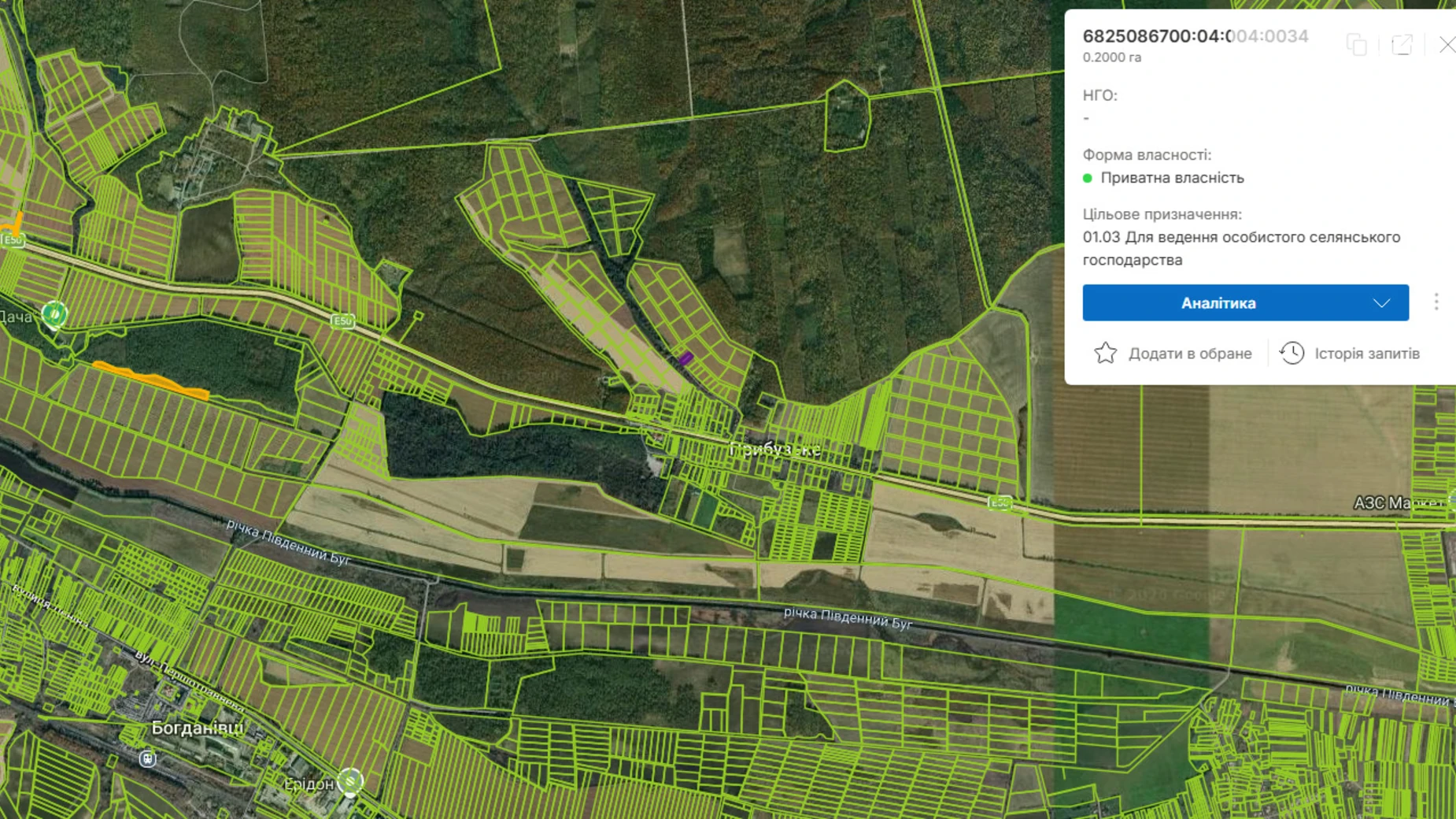Image resolution: width=1456 pixels, height=819 pixels.
Task: Click the green map pin near Ерідон
Action: (x=350, y=781)
